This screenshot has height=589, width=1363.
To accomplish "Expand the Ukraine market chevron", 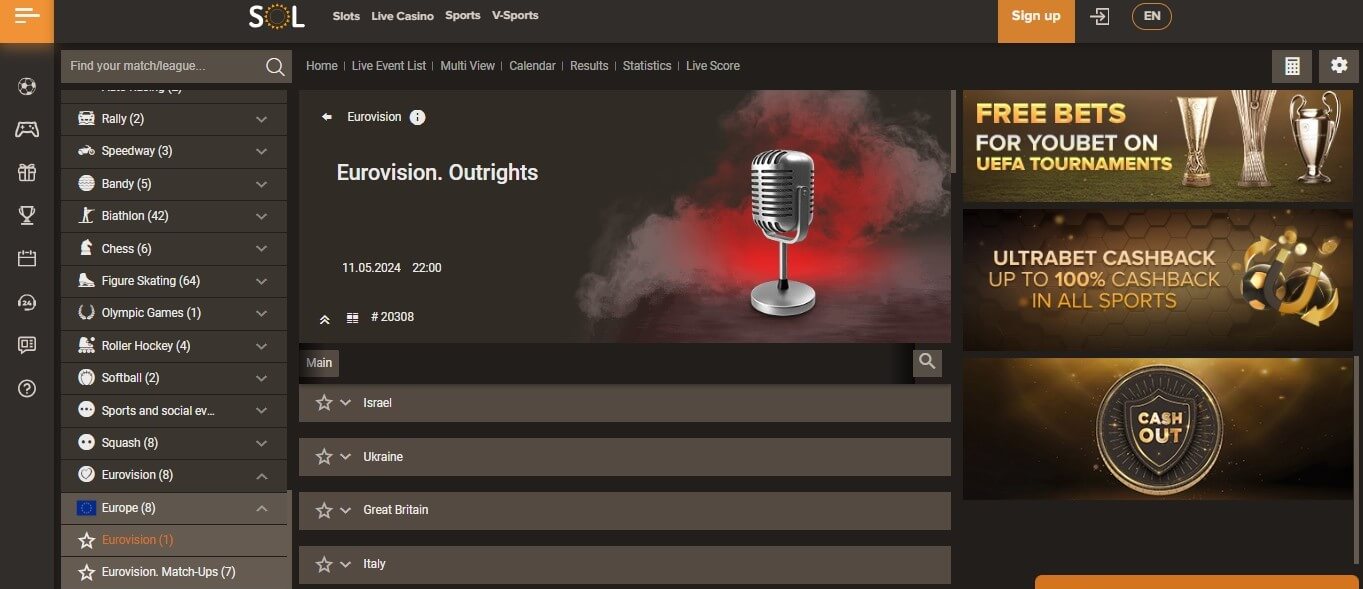I will pyautogui.click(x=346, y=456).
